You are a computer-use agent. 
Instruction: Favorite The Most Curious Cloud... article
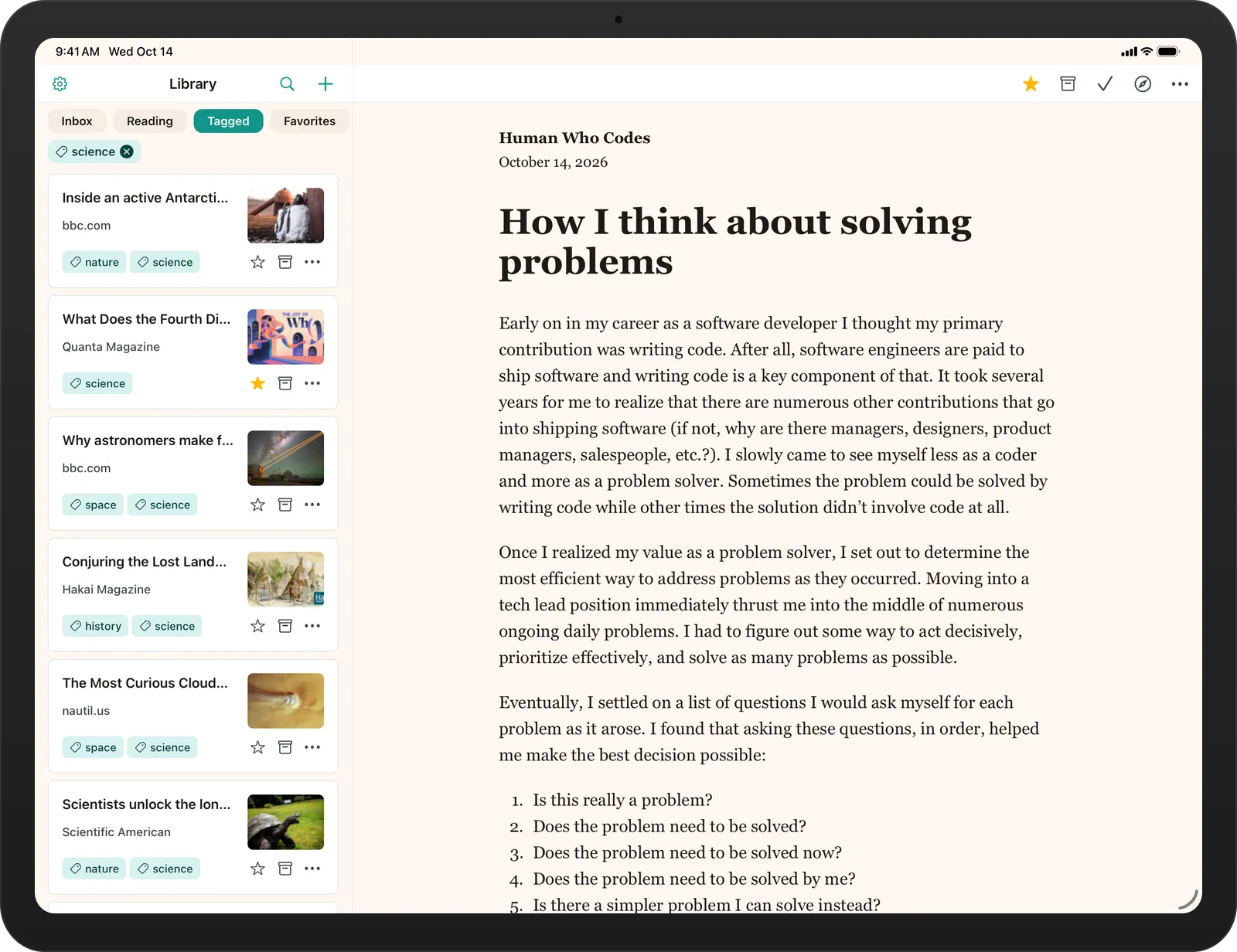coord(257,747)
